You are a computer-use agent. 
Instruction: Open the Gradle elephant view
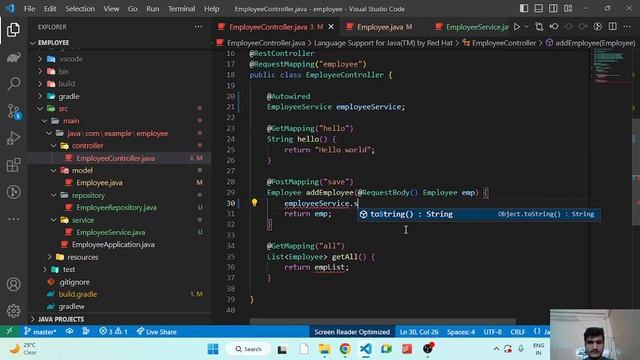[x=13, y=58]
